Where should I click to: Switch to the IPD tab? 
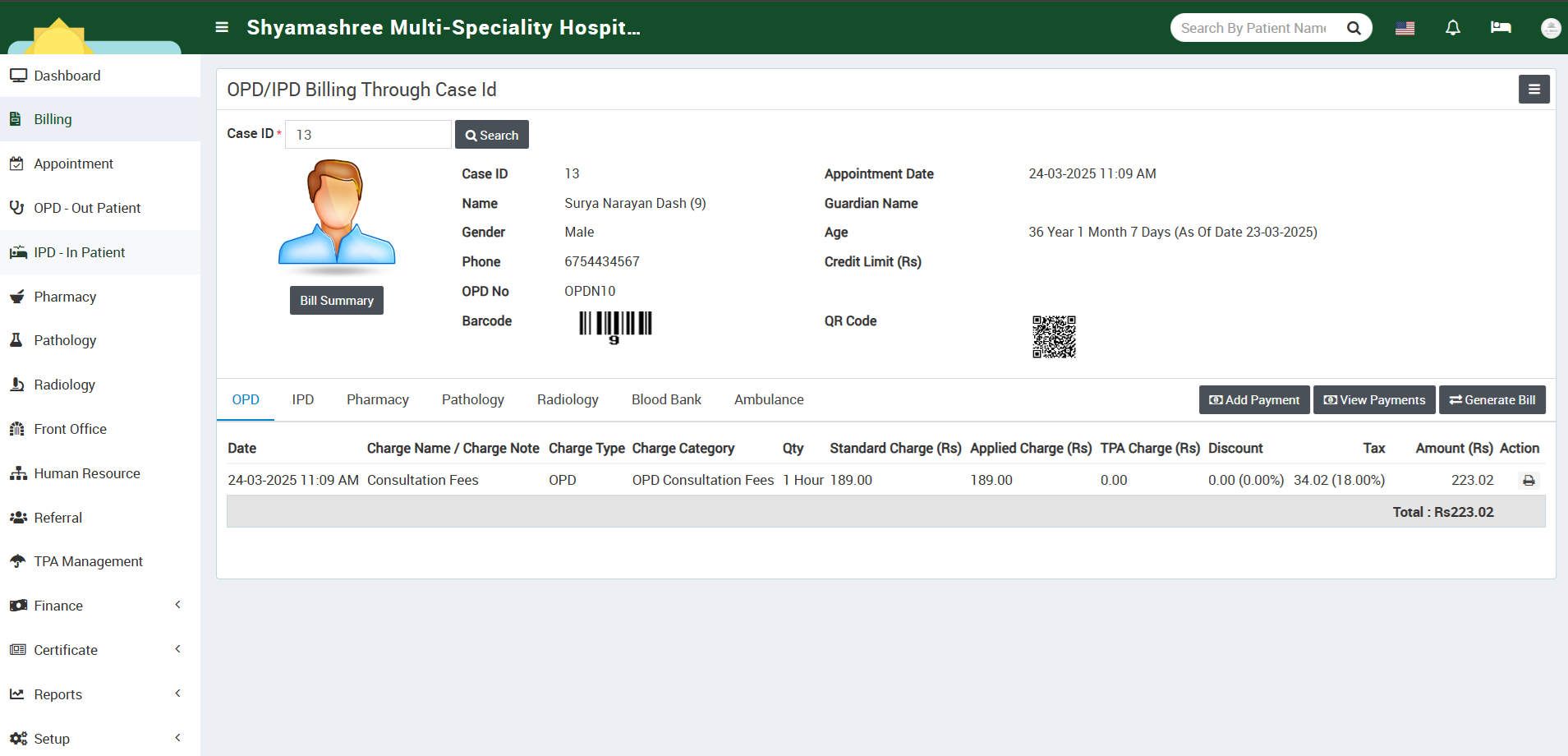[302, 399]
